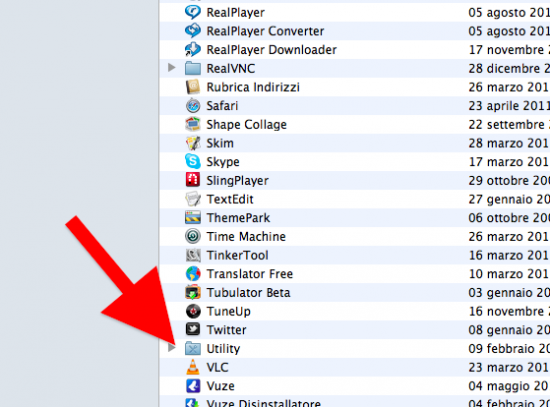Select the "Shape Collage" name
This screenshot has width=550, height=407.
point(247,125)
